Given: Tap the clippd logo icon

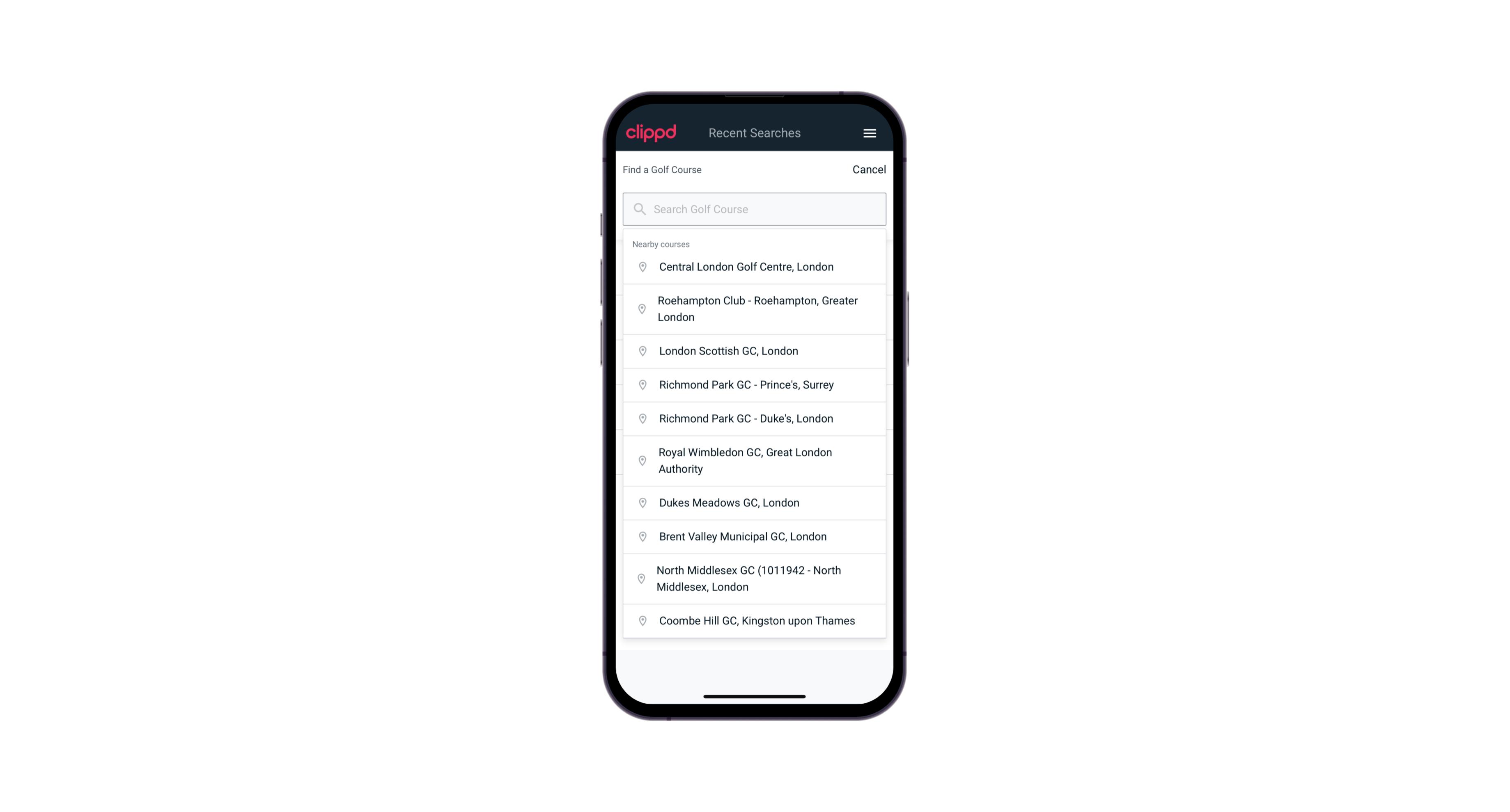Looking at the screenshot, I should pos(652,133).
